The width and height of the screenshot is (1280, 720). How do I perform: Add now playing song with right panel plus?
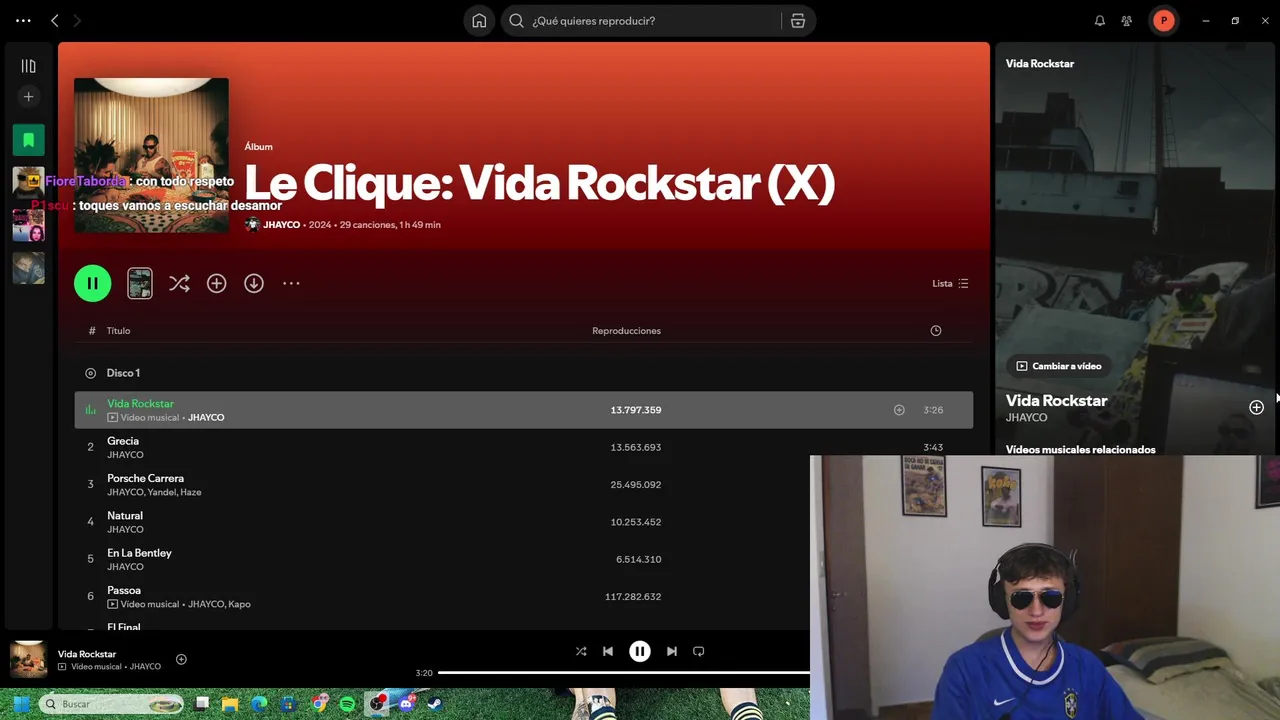[x=1256, y=407]
